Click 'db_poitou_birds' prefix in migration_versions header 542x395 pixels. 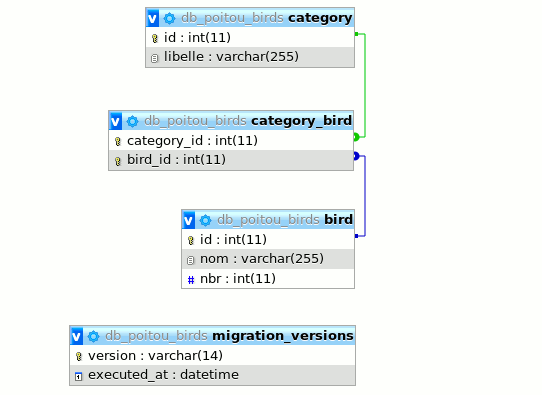(x=156, y=336)
